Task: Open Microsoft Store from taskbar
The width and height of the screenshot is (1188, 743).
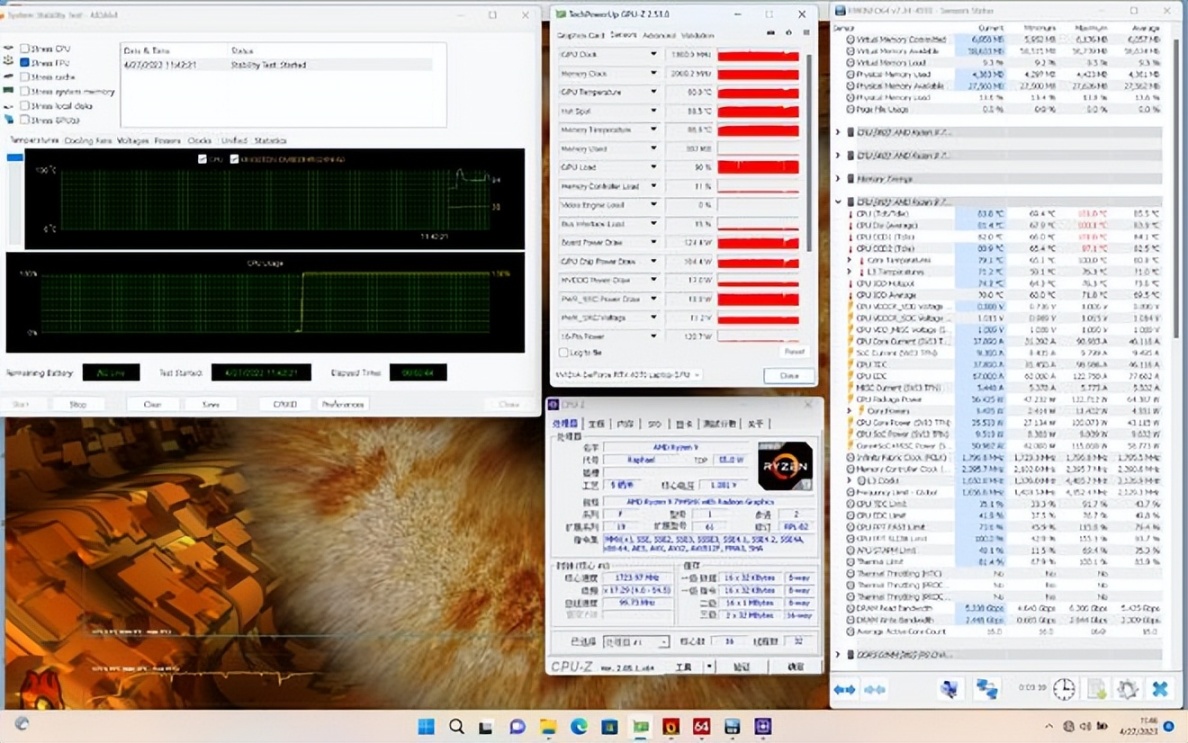Action: (609, 727)
